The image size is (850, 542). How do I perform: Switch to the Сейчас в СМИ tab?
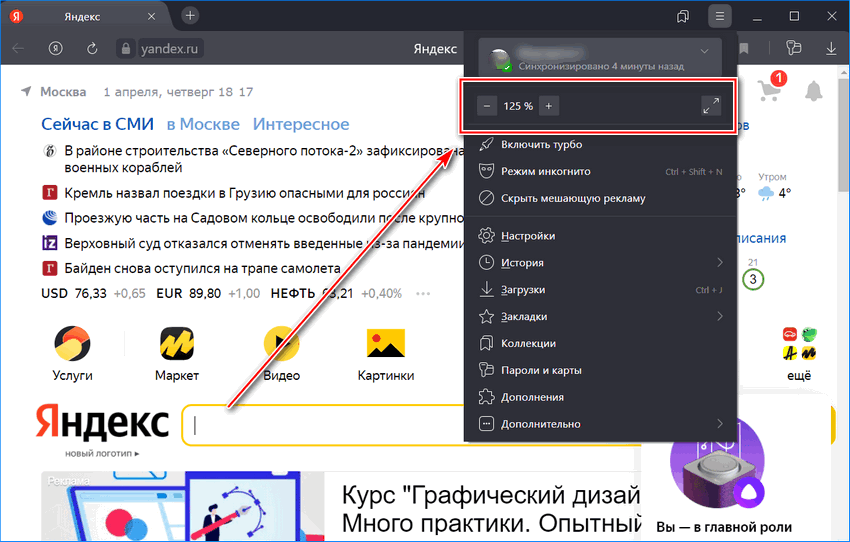[98, 124]
